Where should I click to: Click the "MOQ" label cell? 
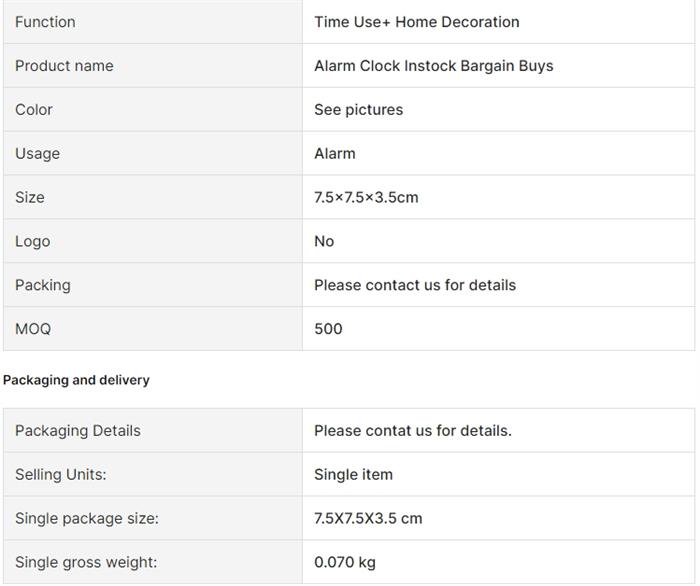(x=33, y=329)
